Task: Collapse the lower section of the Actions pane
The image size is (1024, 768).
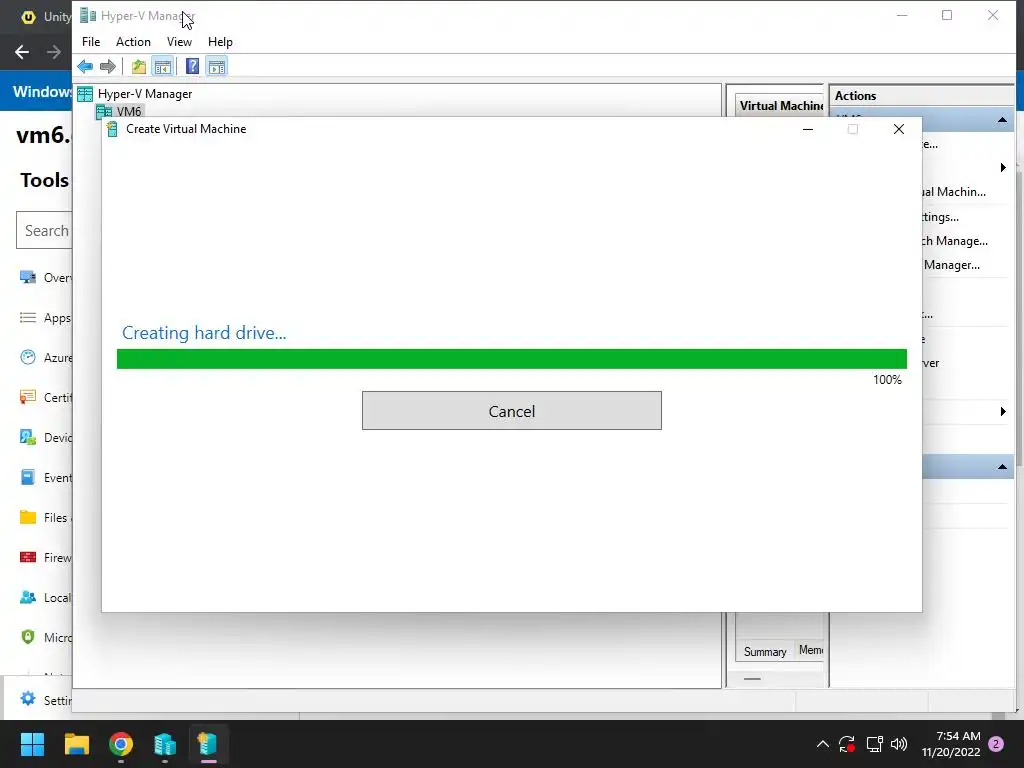Action: pos(1002,467)
